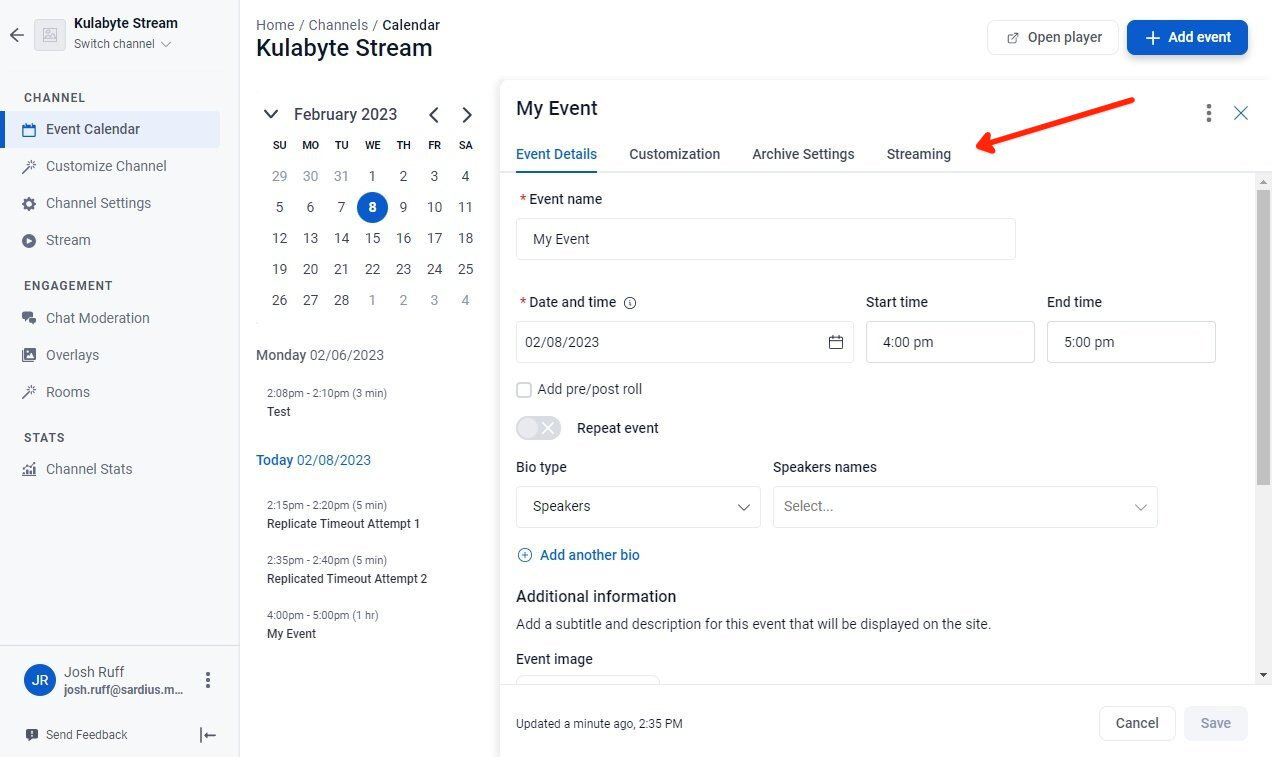This screenshot has width=1272, height=757.
Task: Click the Add event button
Action: coord(1187,37)
